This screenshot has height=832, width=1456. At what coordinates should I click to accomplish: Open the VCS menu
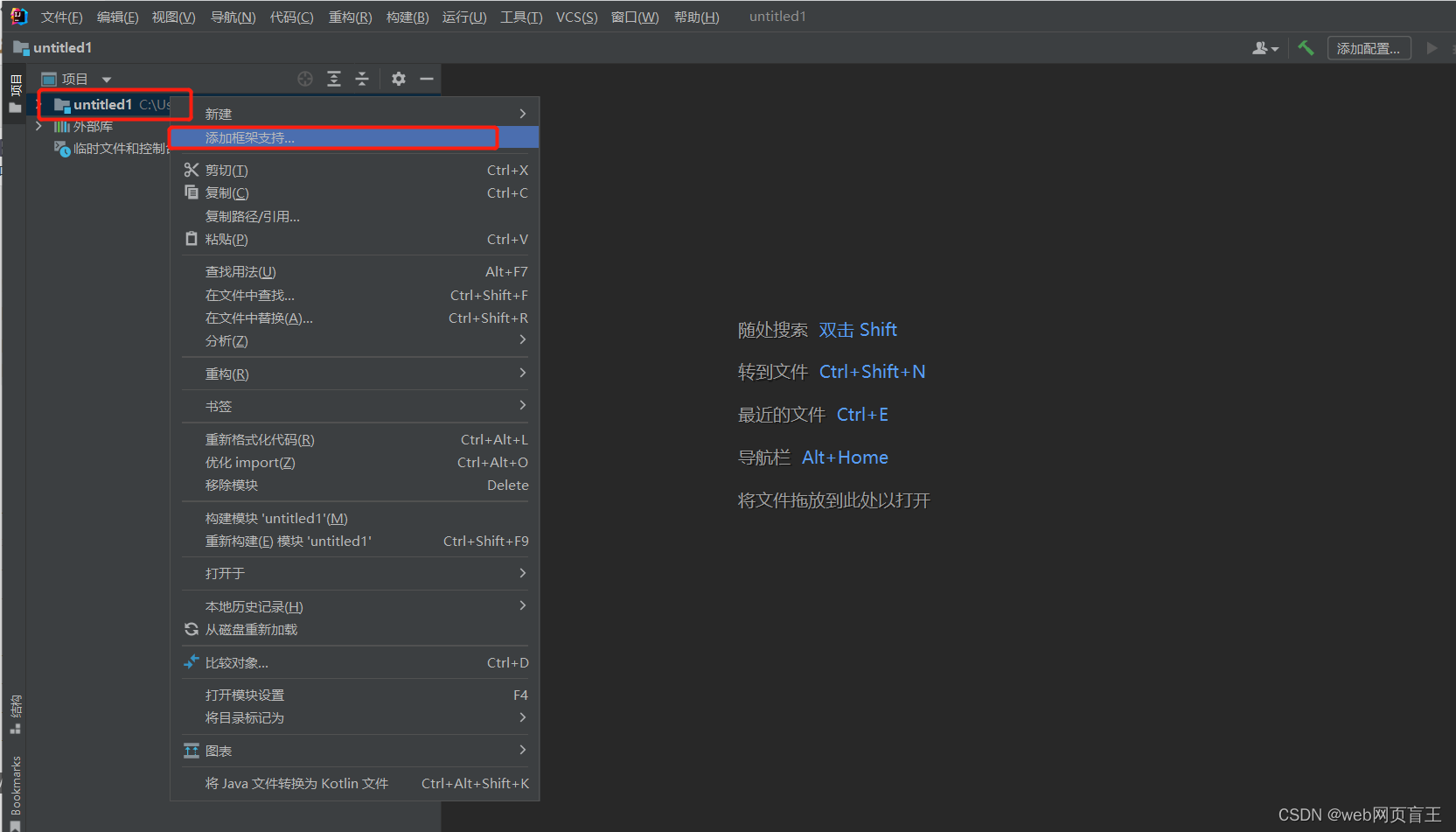click(577, 17)
